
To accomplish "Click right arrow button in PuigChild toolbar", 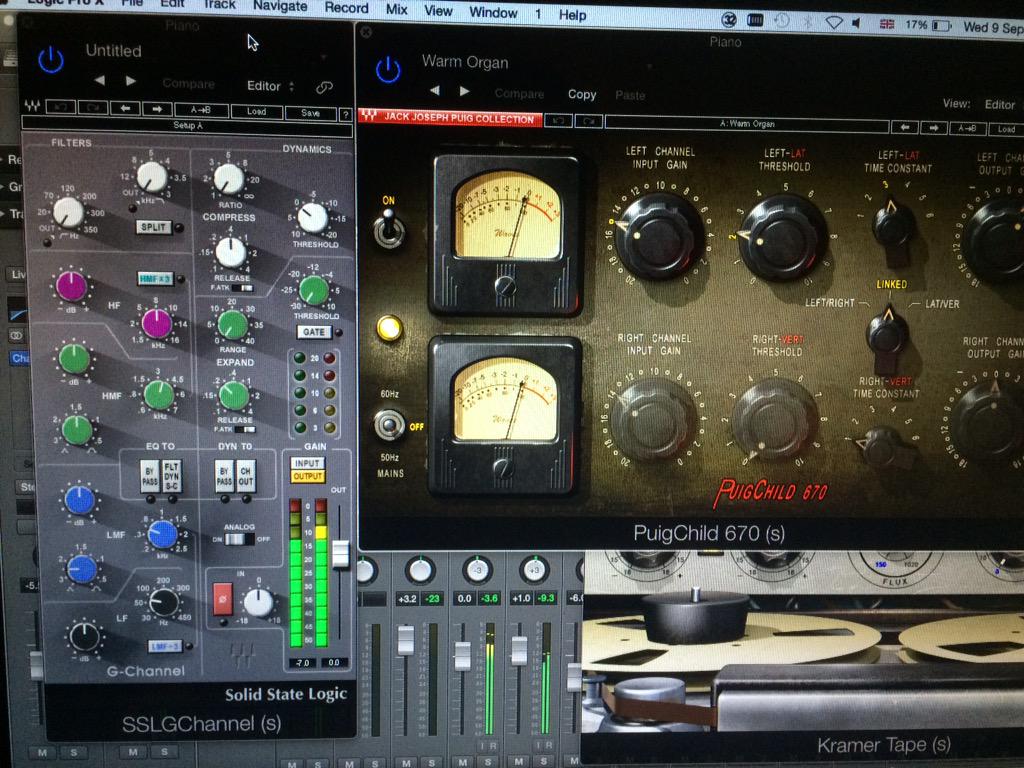I will tap(934, 128).
